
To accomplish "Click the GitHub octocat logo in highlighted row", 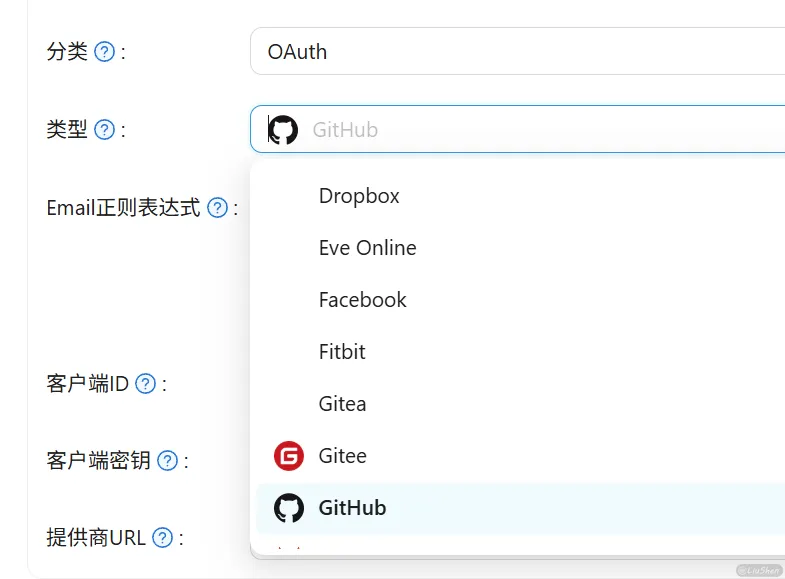I will 289,508.
